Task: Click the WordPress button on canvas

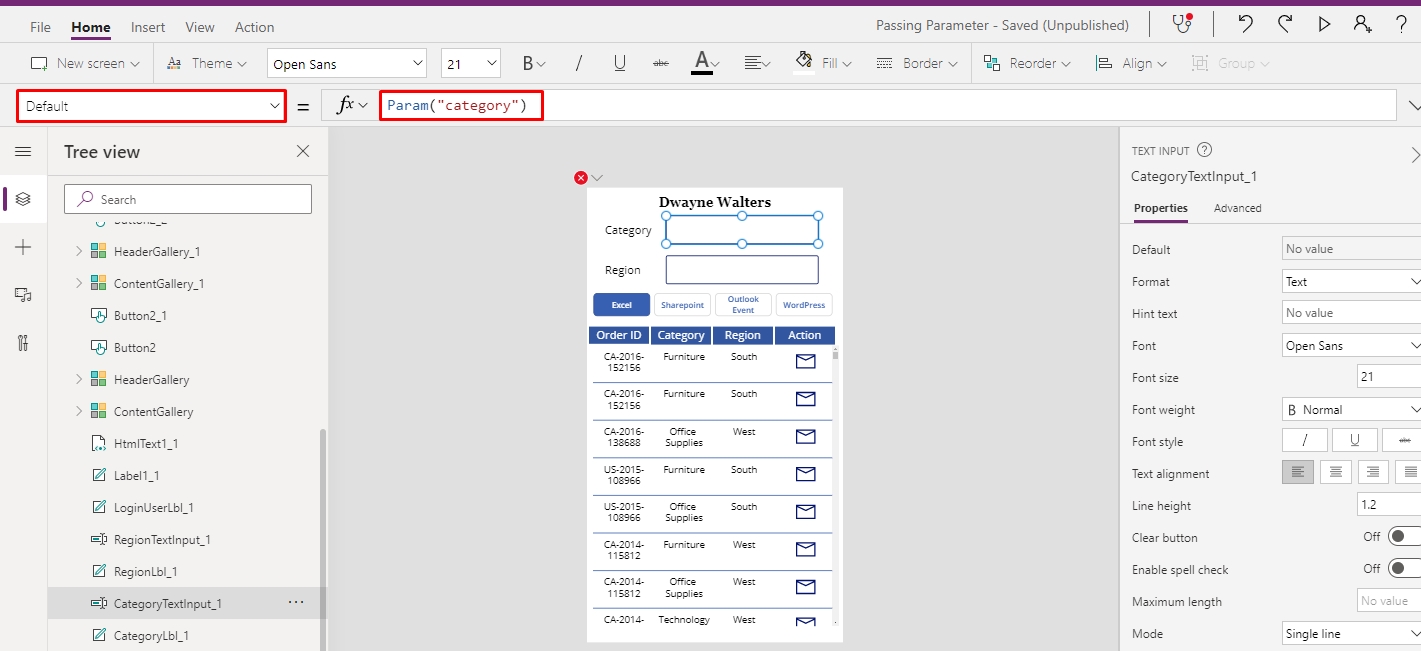Action: (x=804, y=305)
